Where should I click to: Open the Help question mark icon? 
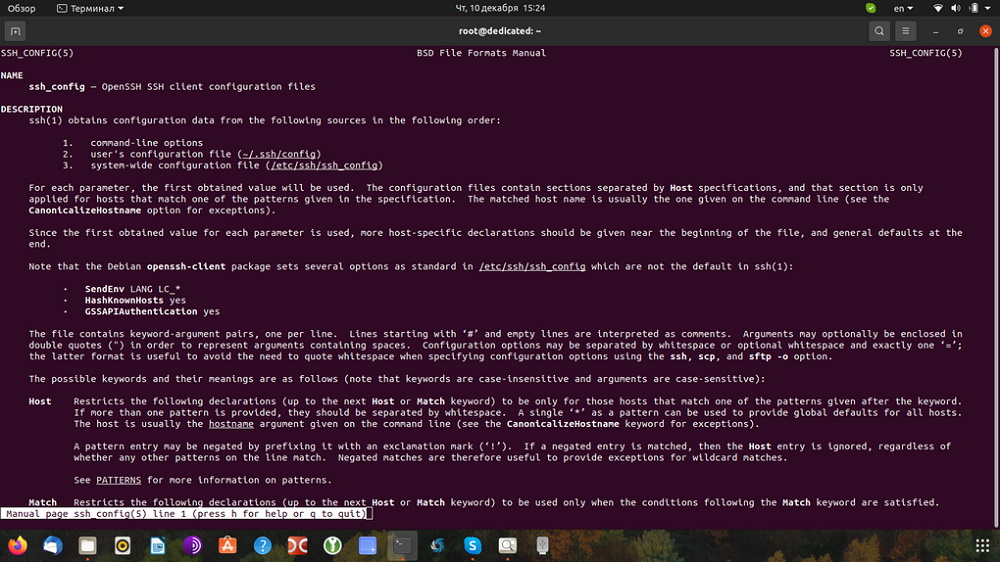pyautogui.click(x=262, y=545)
